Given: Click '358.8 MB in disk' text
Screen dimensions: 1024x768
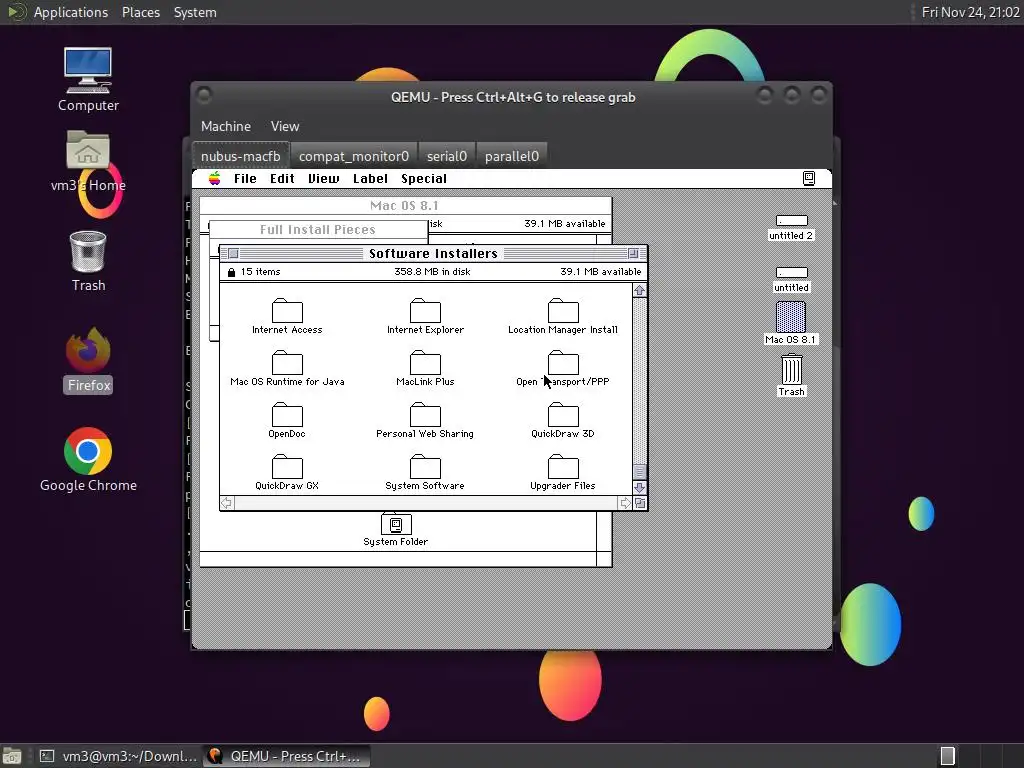Looking at the screenshot, I should point(432,272).
